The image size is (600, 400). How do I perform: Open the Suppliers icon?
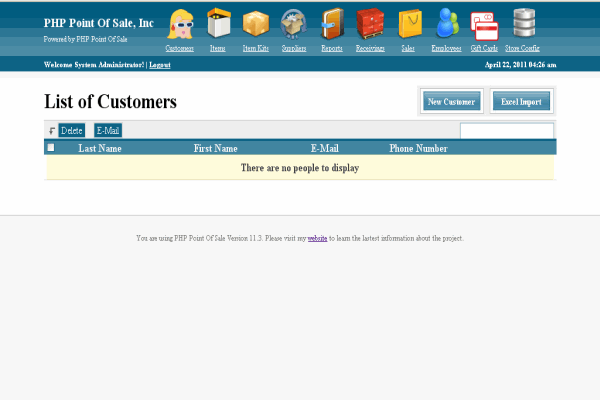(293, 24)
